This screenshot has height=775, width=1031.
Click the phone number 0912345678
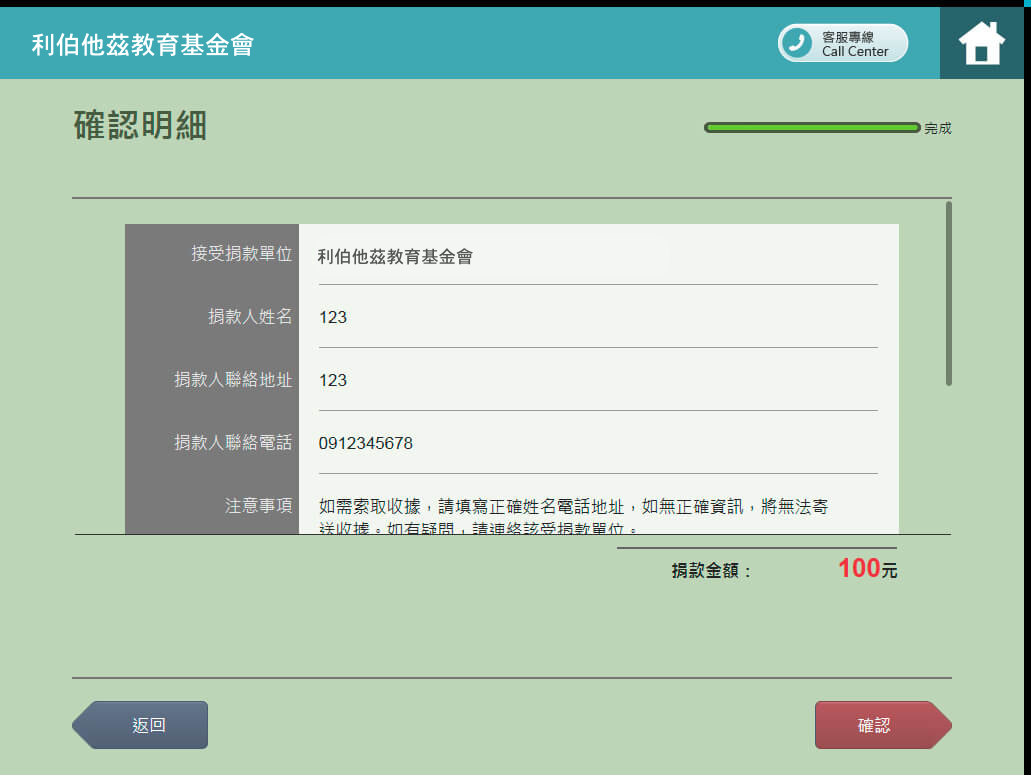coord(365,443)
